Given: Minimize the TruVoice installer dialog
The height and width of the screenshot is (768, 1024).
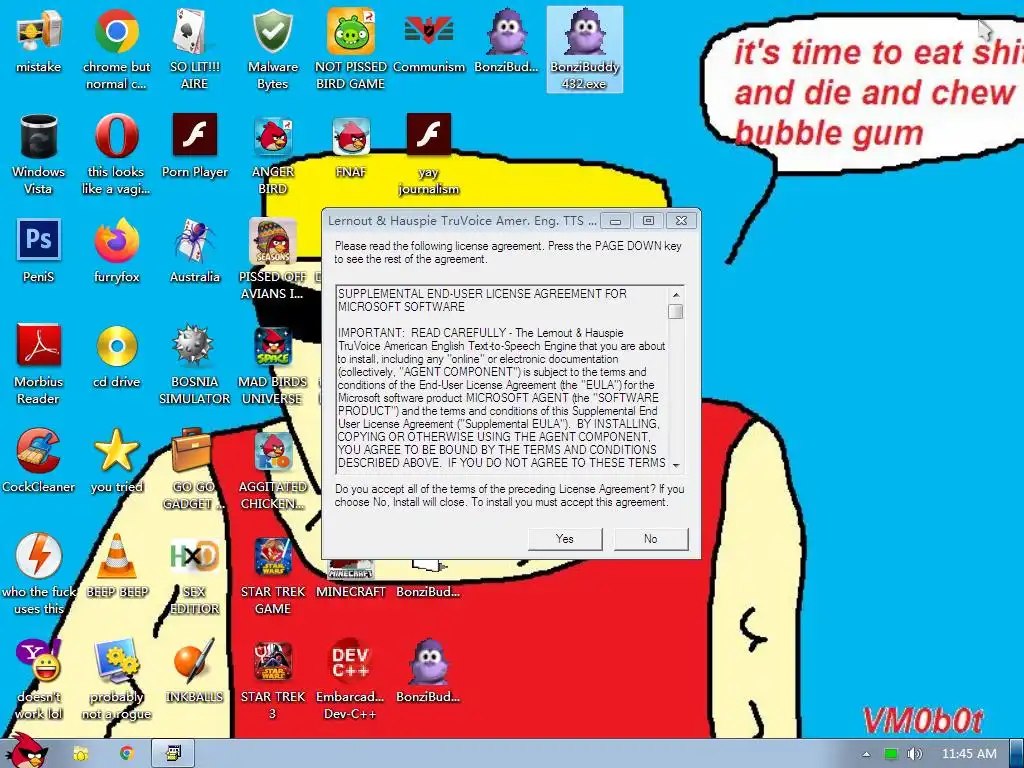Looking at the screenshot, I should pyautogui.click(x=615, y=221).
